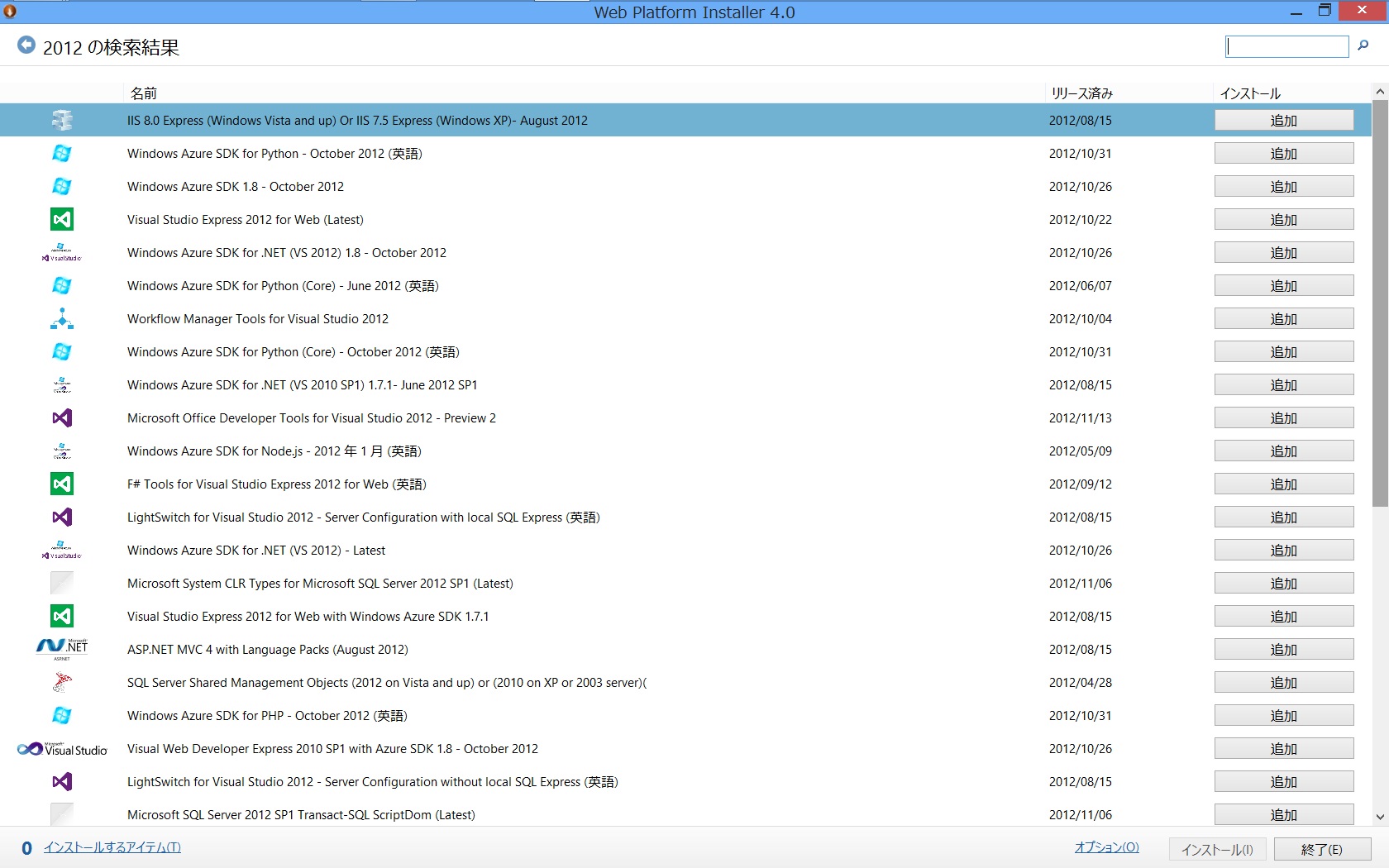The width and height of the screenshot is (1389, 868).
Task: Click the F# Tools for Visual Studio Express icon
Action: point(62,484)
